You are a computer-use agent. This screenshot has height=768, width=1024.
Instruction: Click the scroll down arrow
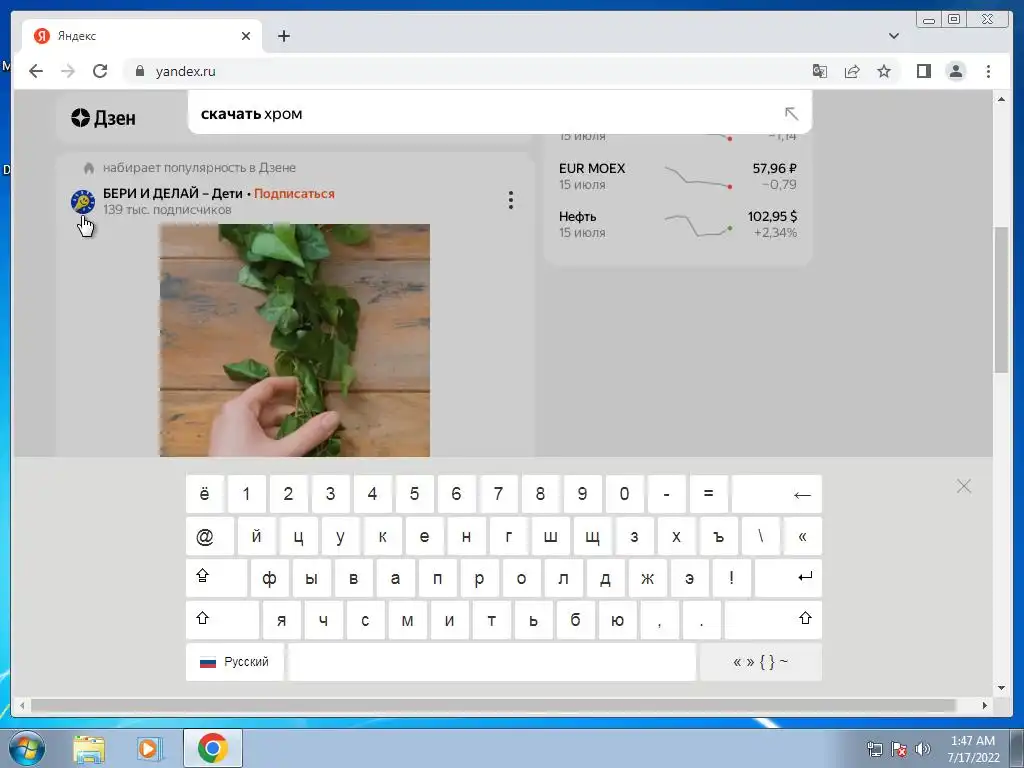(x=1001, y=687)
